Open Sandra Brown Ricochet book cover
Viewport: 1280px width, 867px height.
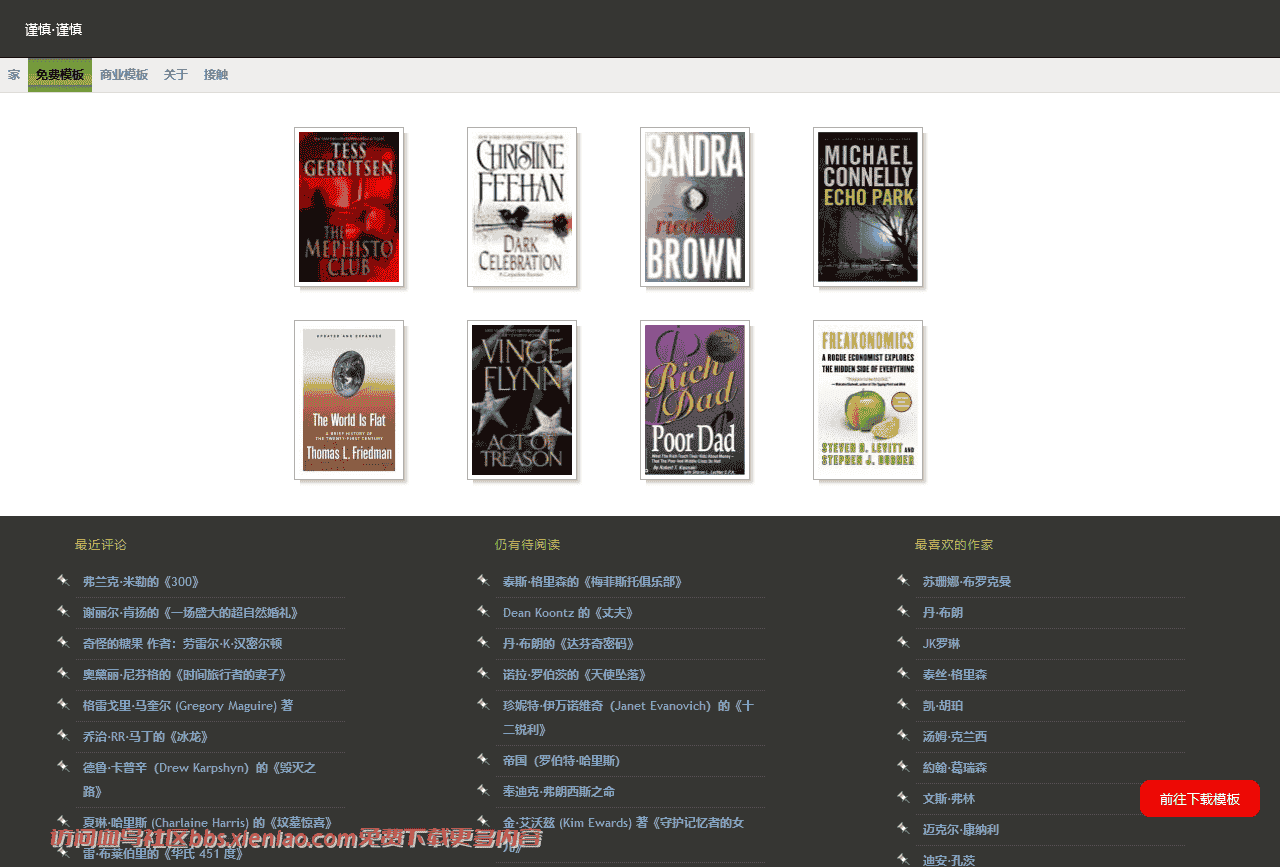695,207
